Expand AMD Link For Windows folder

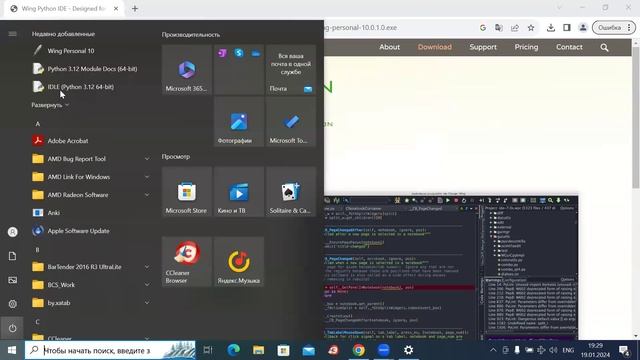click(x=91, y=177)
